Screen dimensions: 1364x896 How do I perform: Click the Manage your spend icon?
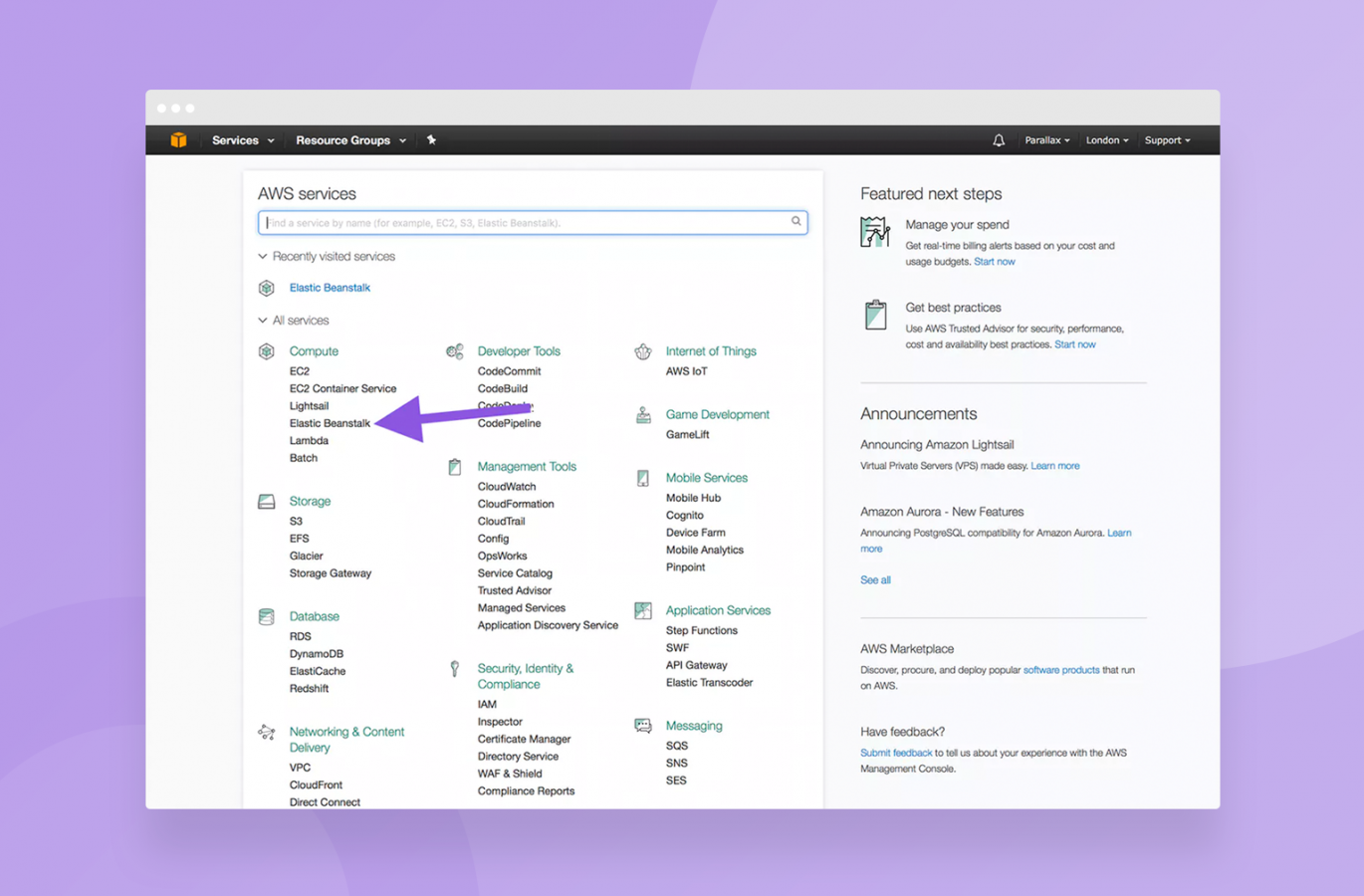point(875,232)
